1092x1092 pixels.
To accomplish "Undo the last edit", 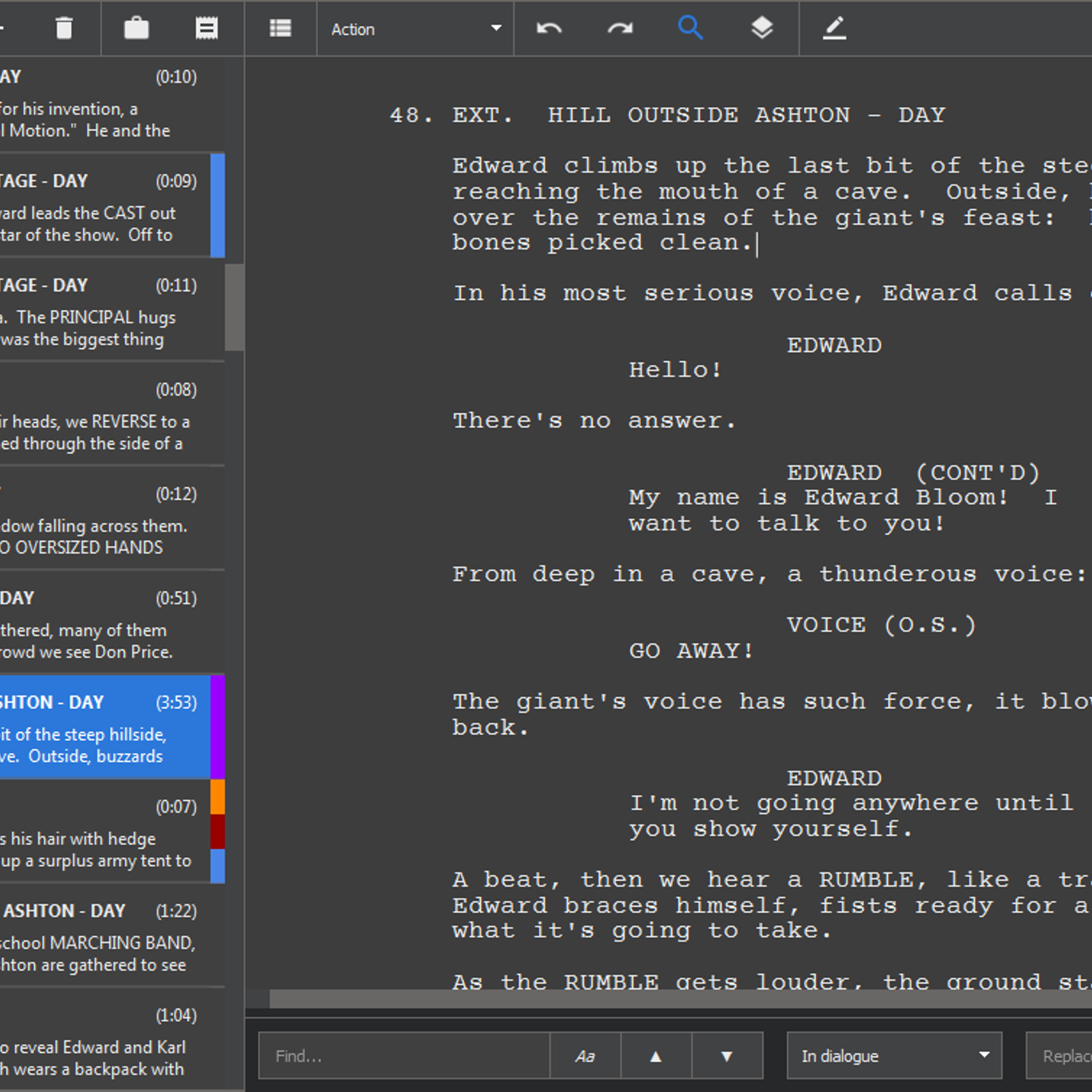I will (x=549, y=29).
